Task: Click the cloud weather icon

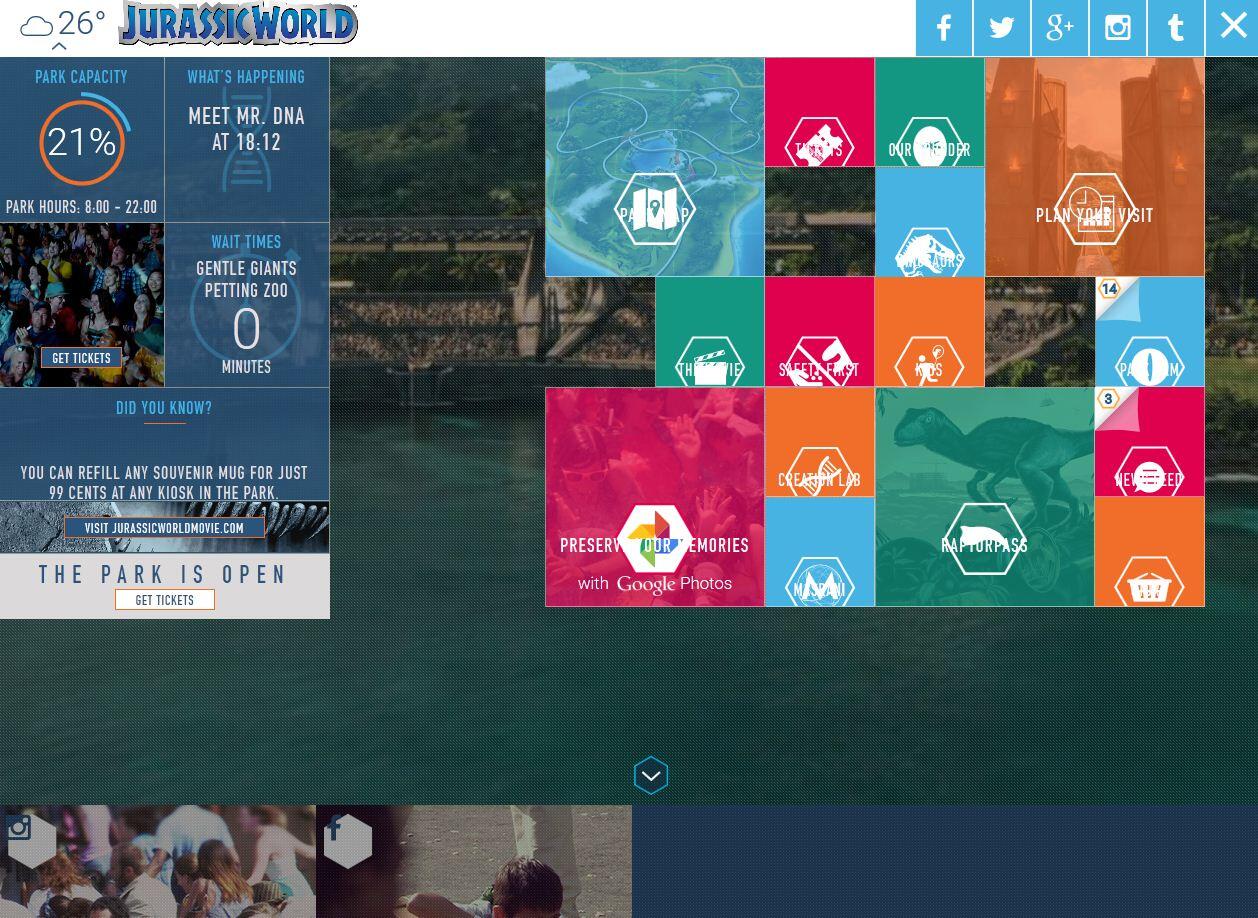Action: (x=36, y=27)
